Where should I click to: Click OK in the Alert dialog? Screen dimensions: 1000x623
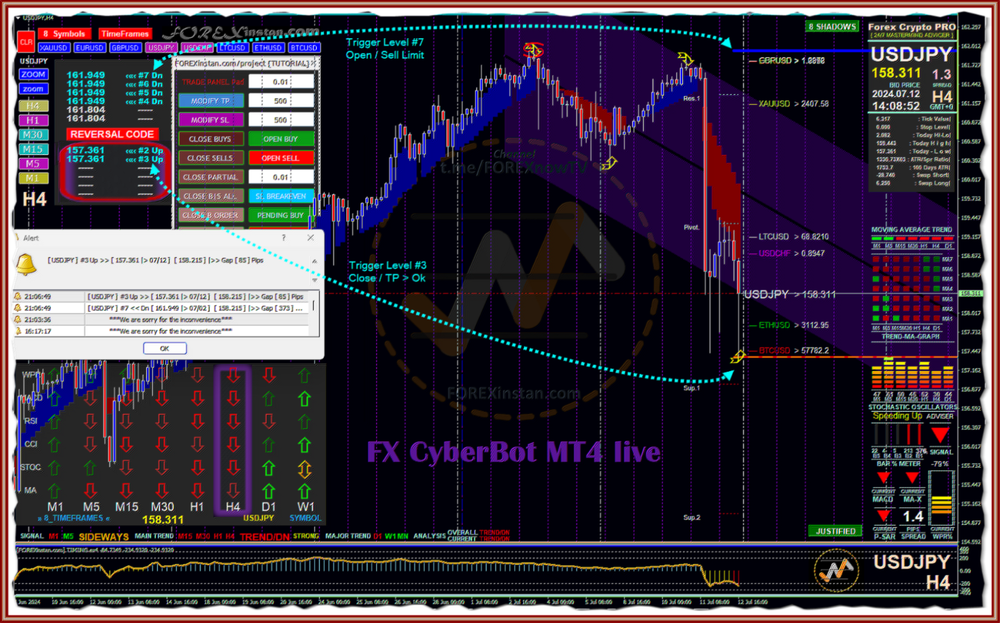165,348
